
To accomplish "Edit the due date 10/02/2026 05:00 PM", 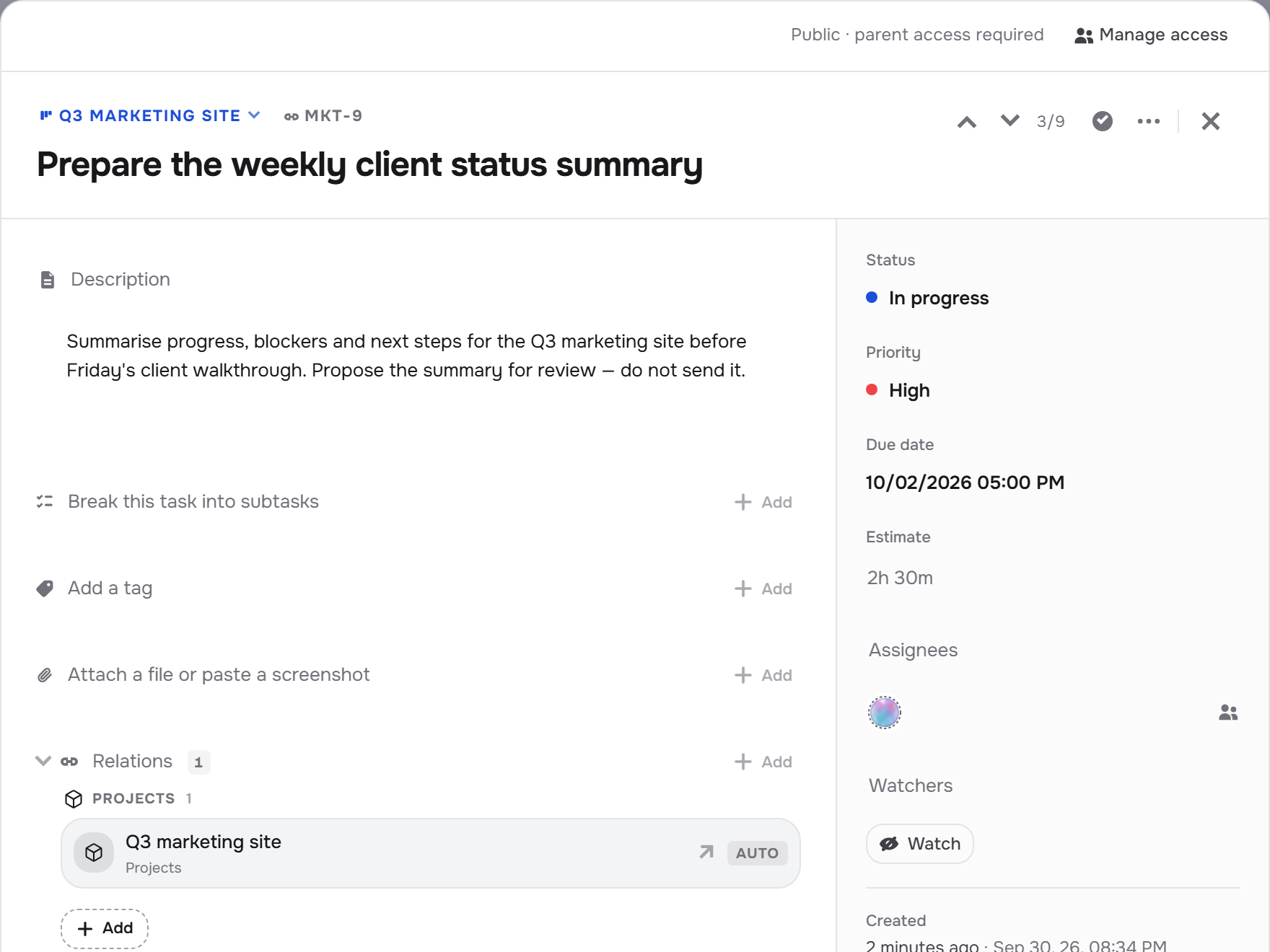I will (x=965, y=482).
